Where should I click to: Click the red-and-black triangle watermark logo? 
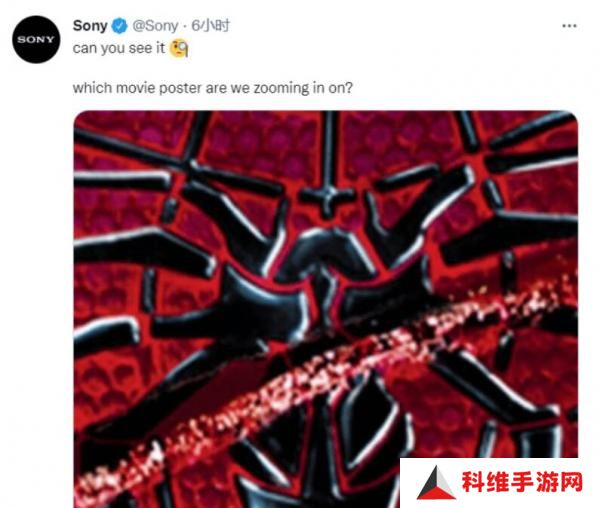[x=436, y=483]
